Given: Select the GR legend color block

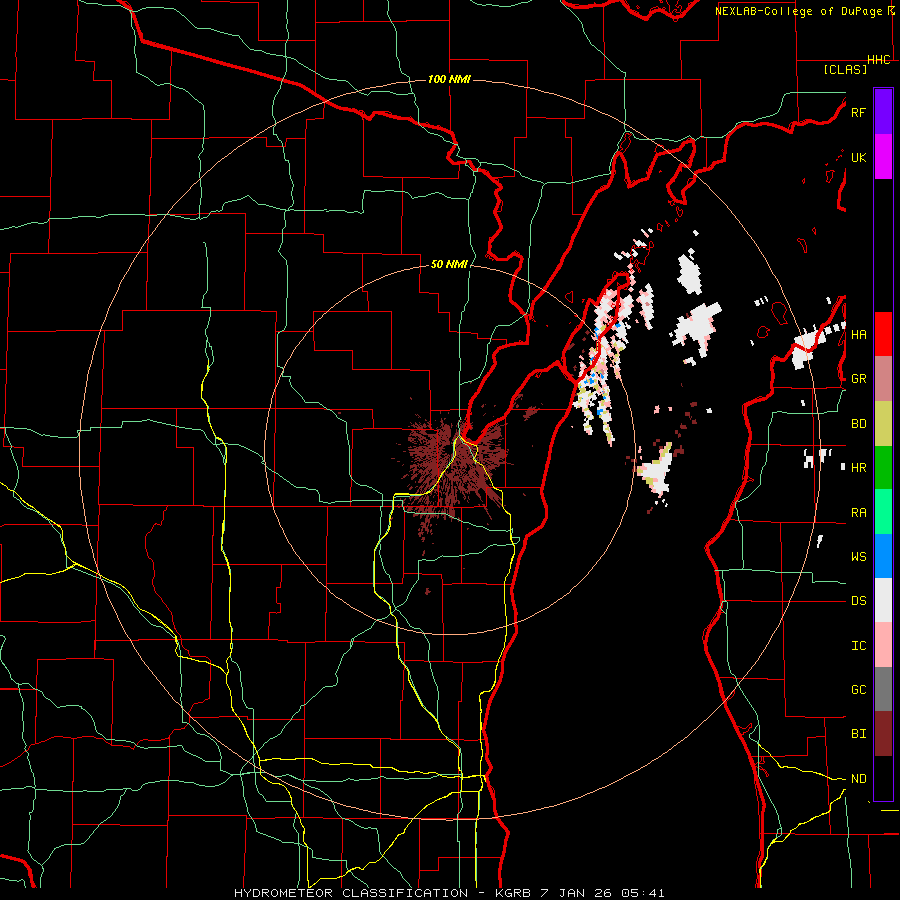Looking at the screenshot, I should (x=883, y=379).
